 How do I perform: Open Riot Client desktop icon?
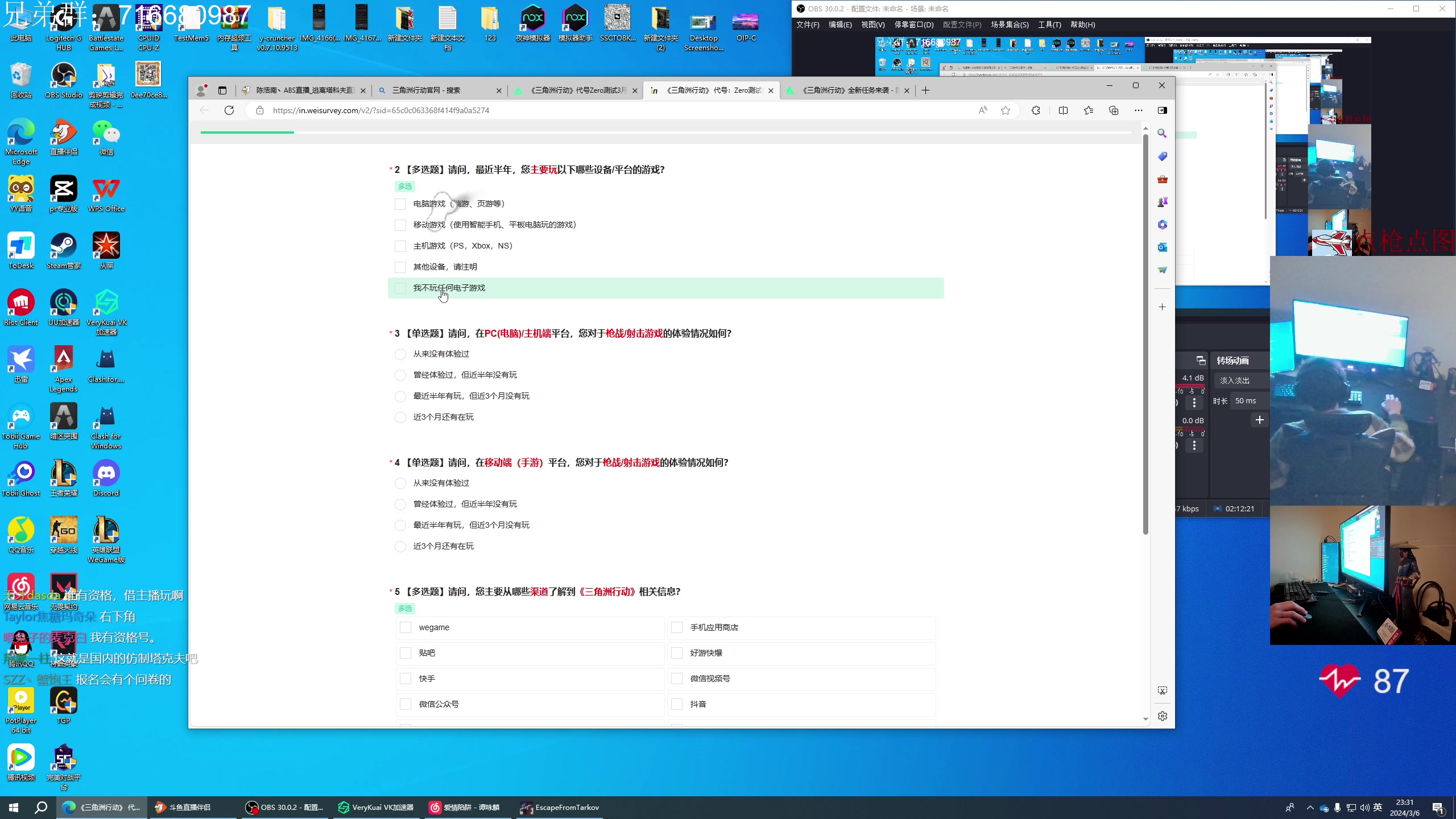tap(21, 308)
